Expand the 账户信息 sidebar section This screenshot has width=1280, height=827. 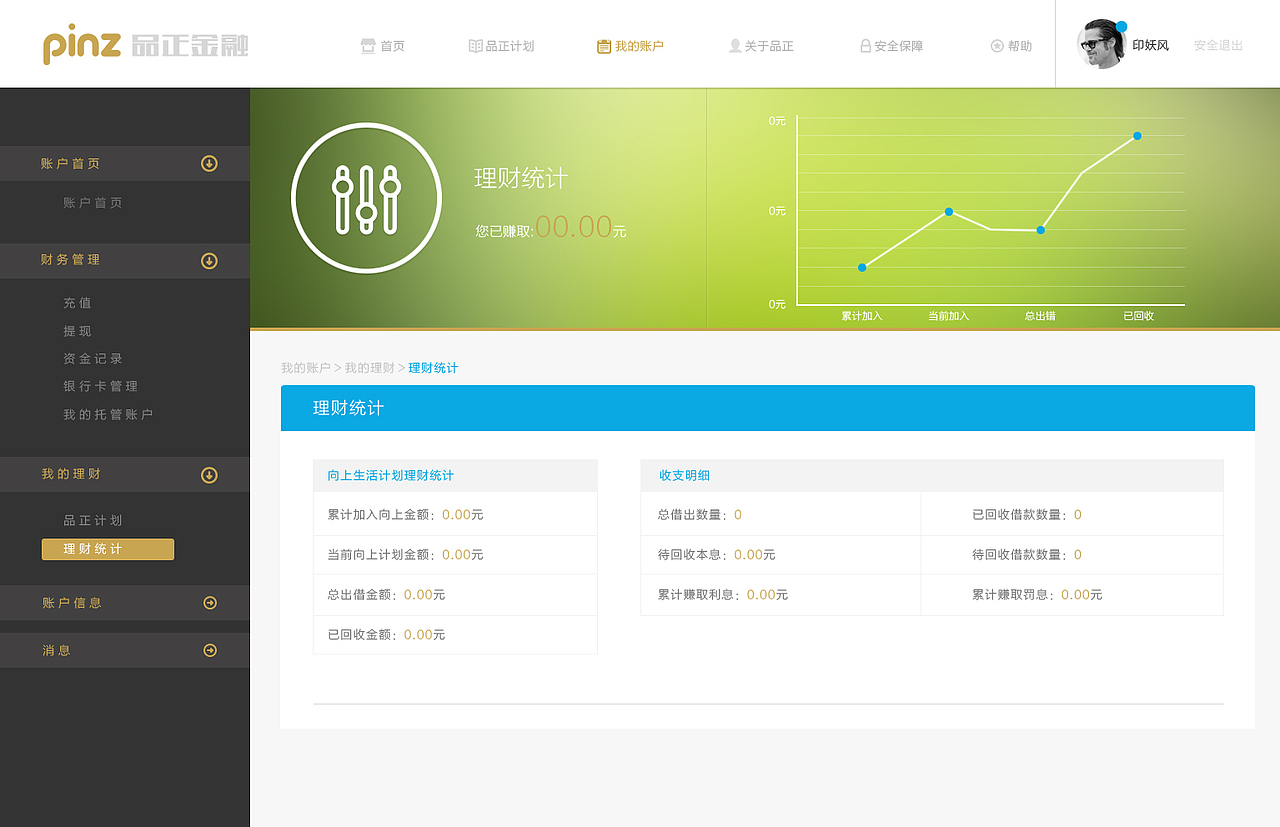pos(209,603)
